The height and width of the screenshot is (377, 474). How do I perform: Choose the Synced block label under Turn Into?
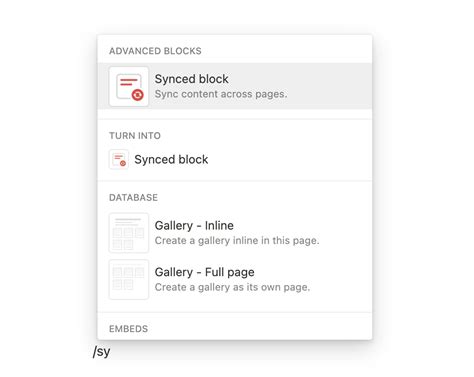171,159
